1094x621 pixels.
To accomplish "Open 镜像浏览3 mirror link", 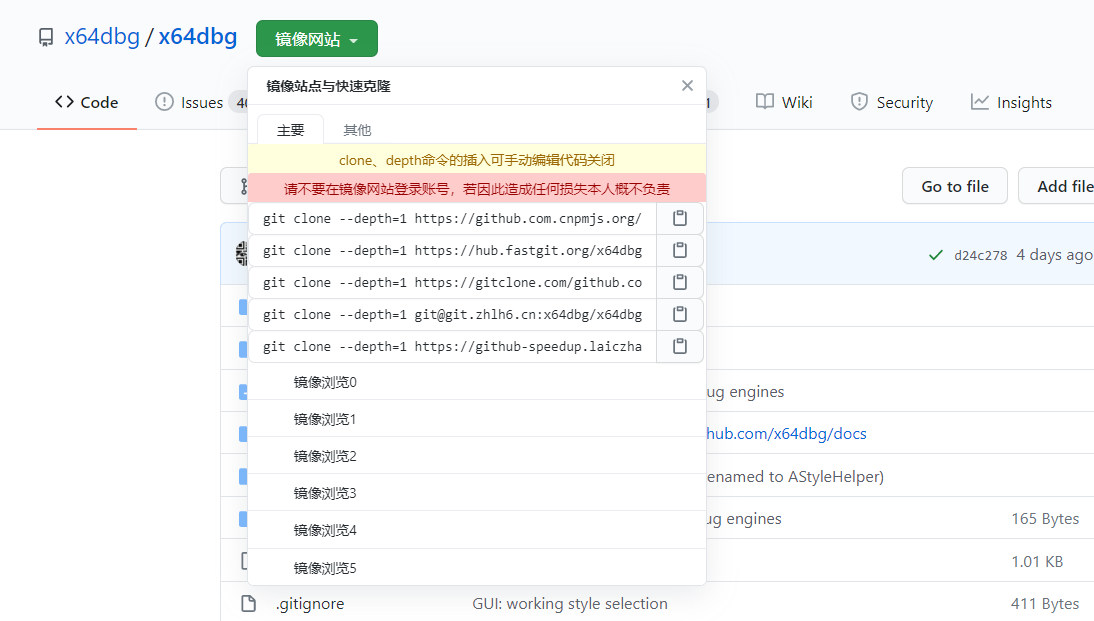I will pos(477,493).
